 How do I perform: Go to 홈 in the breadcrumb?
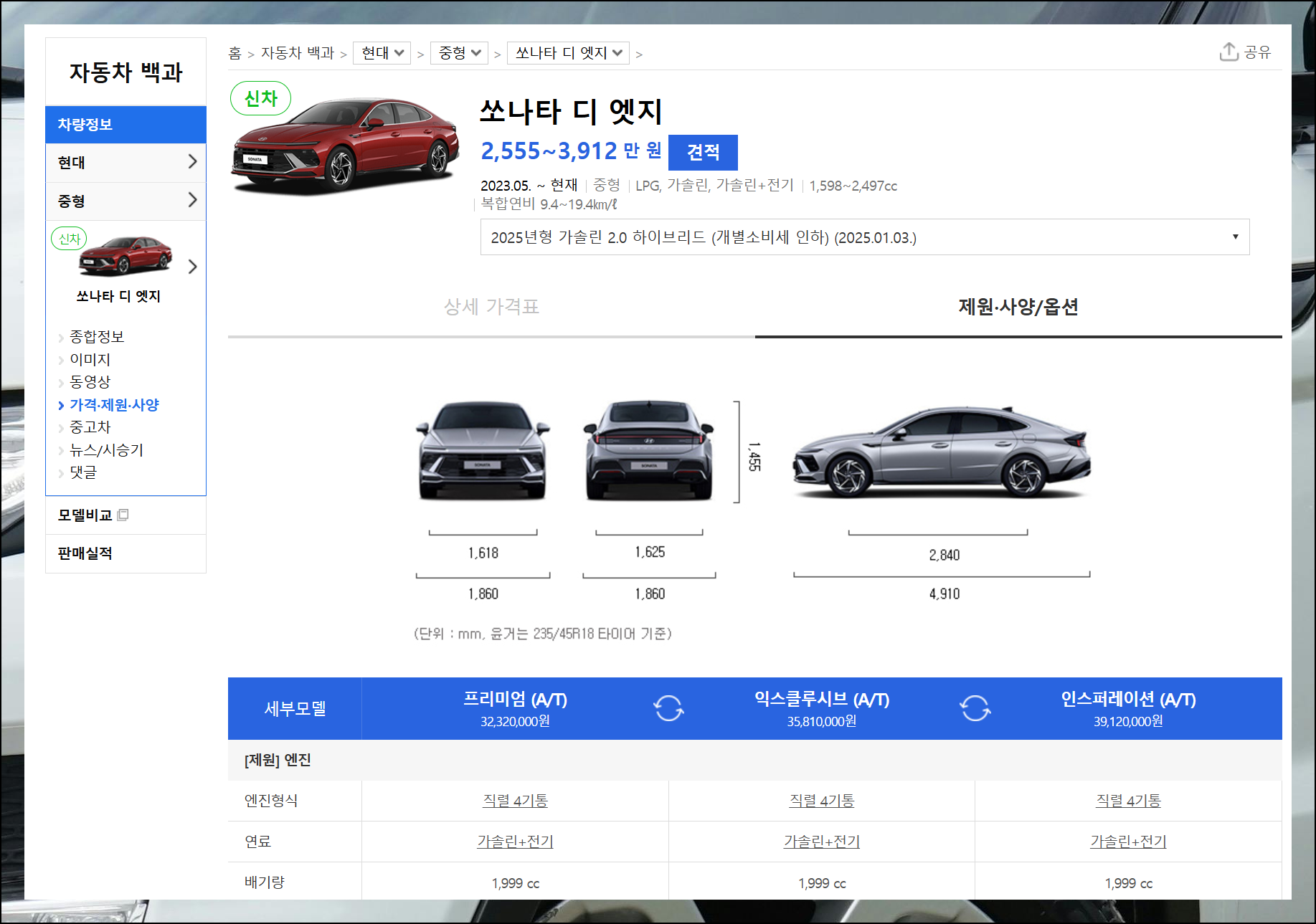(235, 53)
